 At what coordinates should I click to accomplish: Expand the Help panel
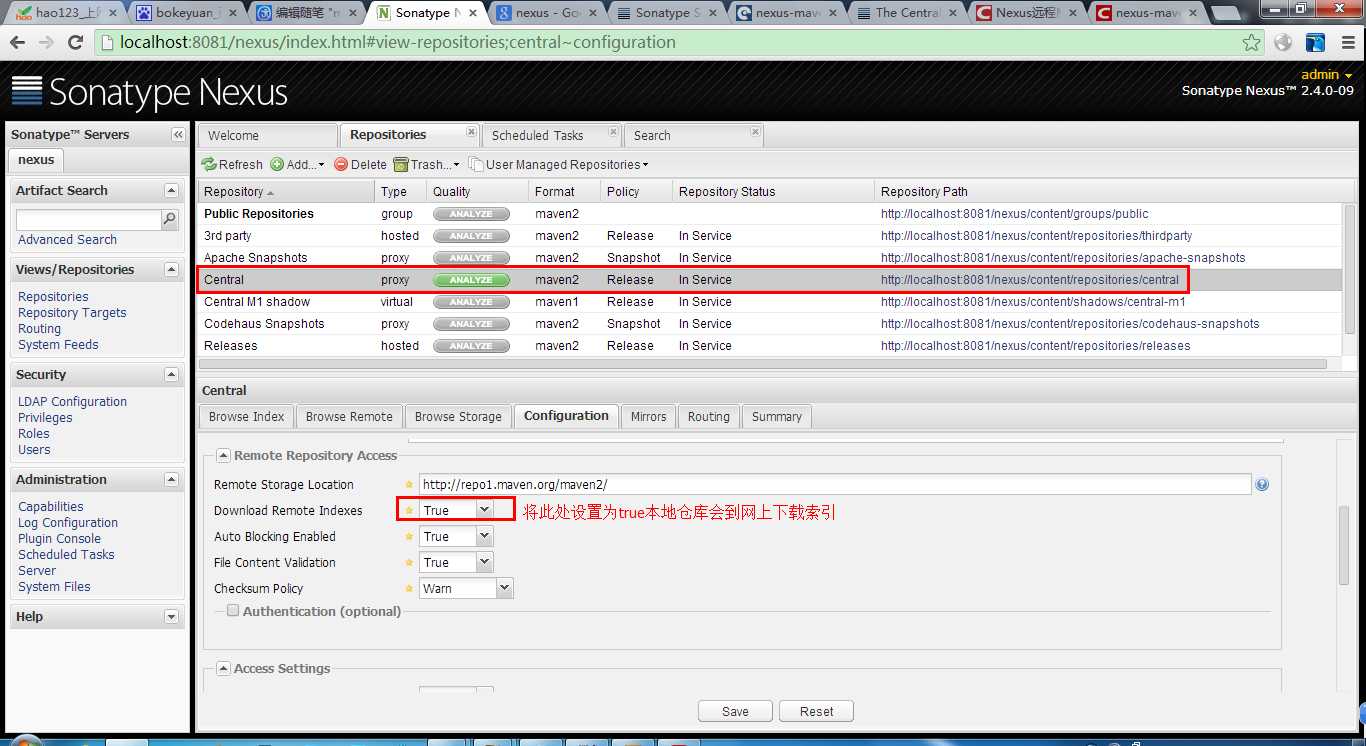point(171,616)
